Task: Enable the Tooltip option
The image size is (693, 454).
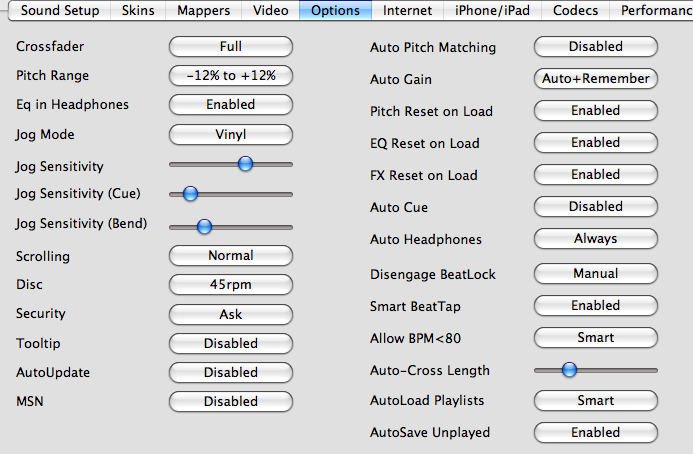Action: coord(231,343)
